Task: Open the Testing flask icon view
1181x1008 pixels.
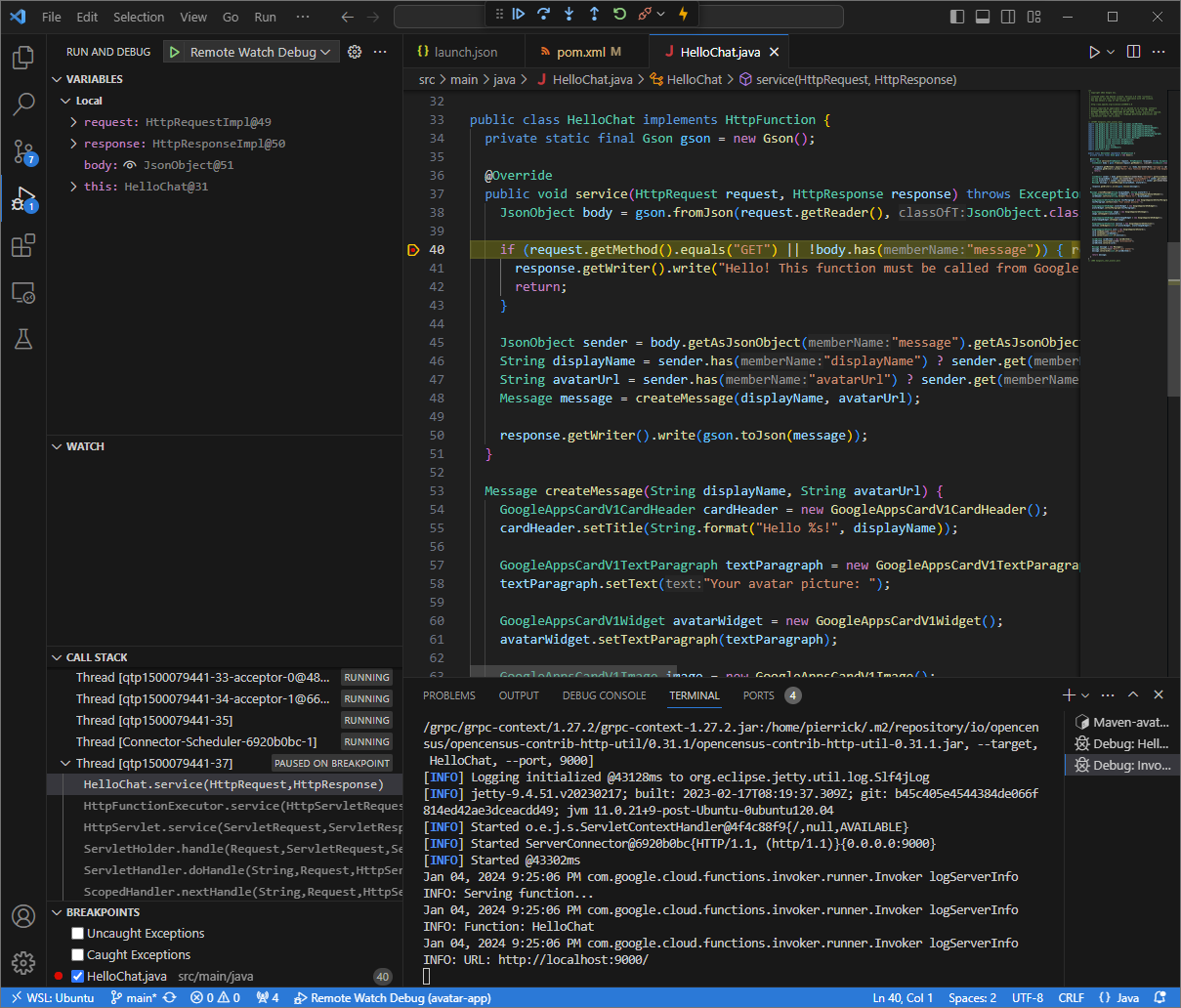Action: (23, 339)
